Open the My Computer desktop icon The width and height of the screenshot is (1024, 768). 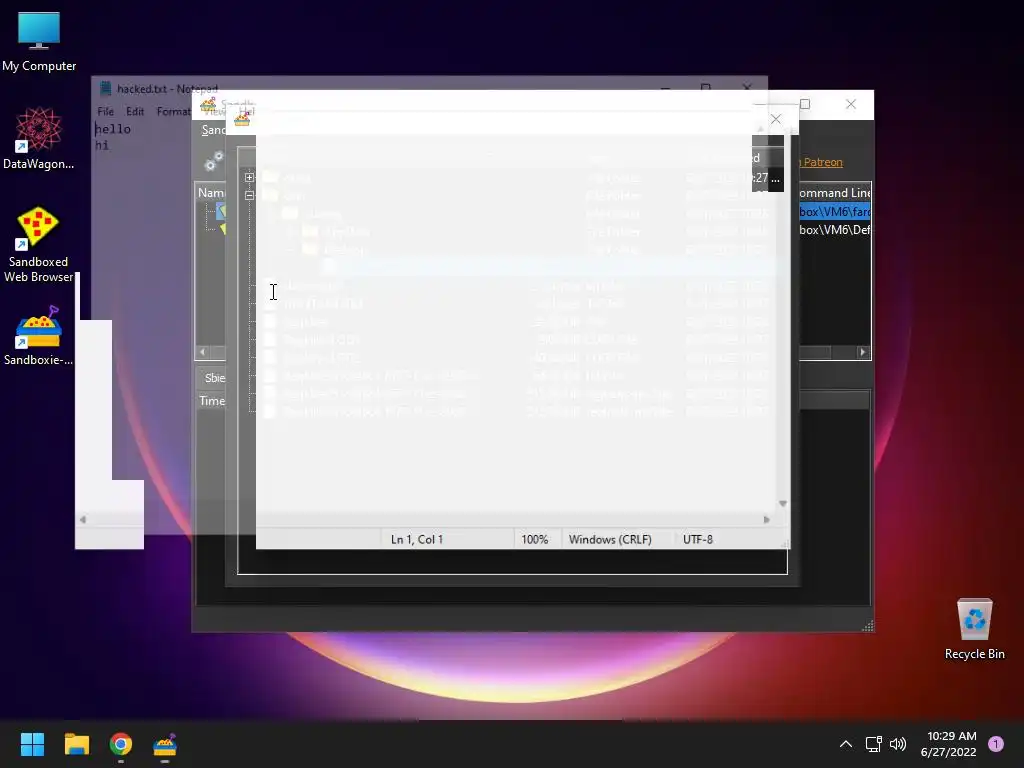click(x=39, y=42)
